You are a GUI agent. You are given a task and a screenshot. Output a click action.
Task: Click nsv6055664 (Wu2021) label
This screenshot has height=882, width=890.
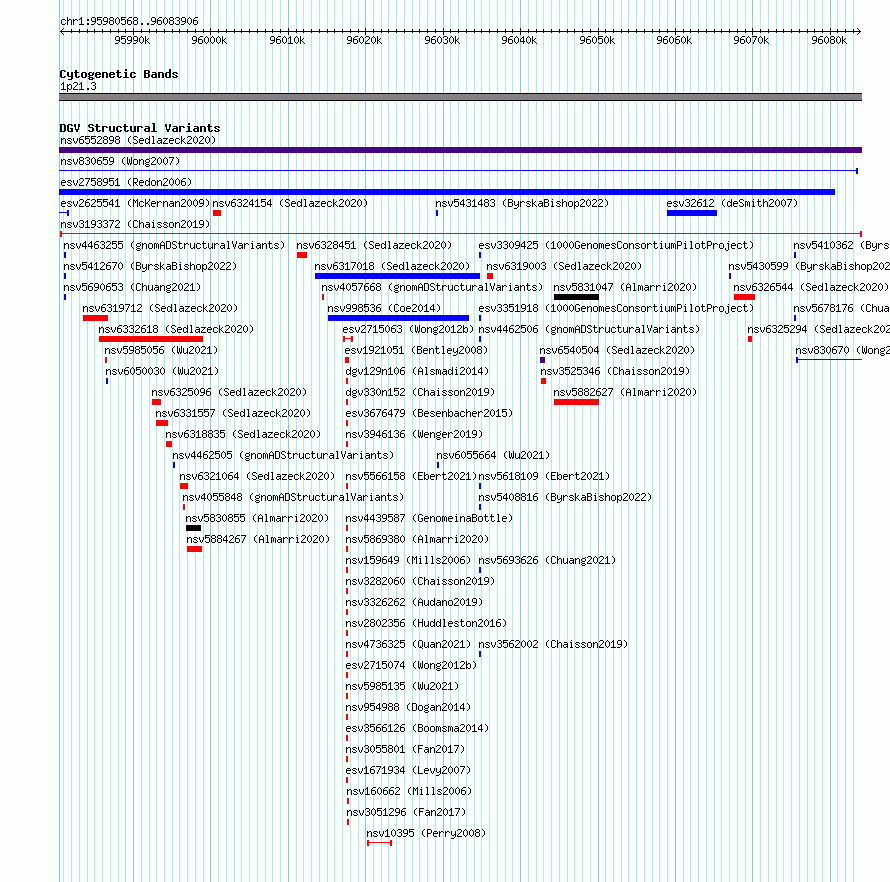[493, 455]
